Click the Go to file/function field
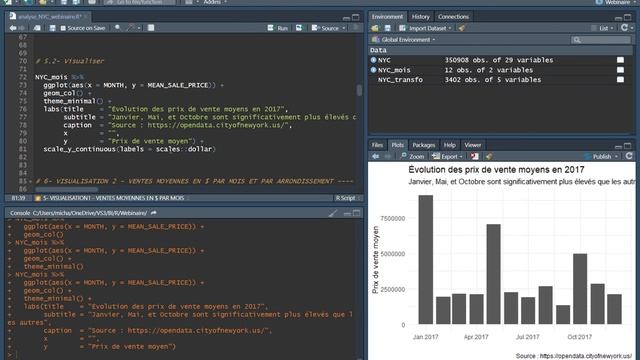The image size is (640, 360). [x=140, y=2]
